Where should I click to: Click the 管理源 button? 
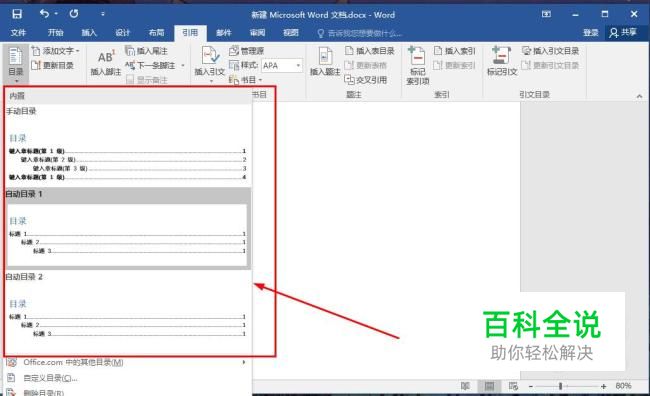click(x=247, y=51)
